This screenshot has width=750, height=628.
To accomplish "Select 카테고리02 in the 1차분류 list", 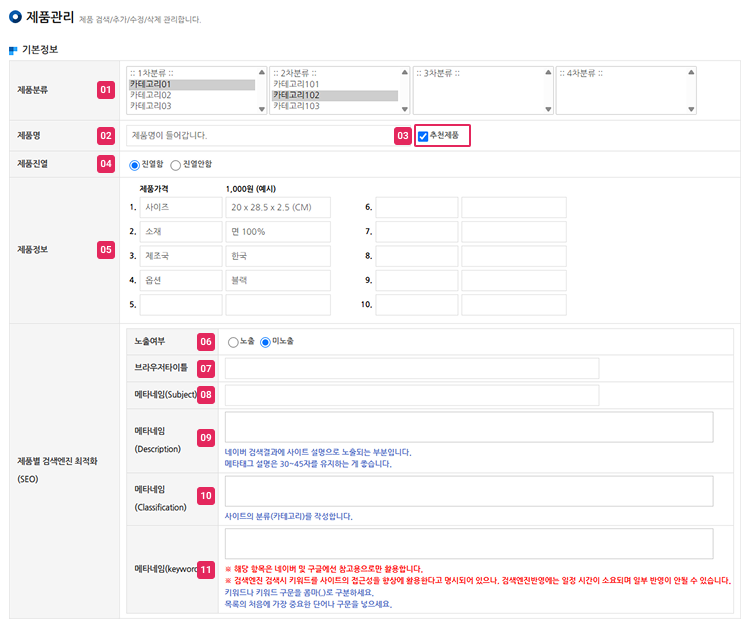I will (x=192, y=95).
